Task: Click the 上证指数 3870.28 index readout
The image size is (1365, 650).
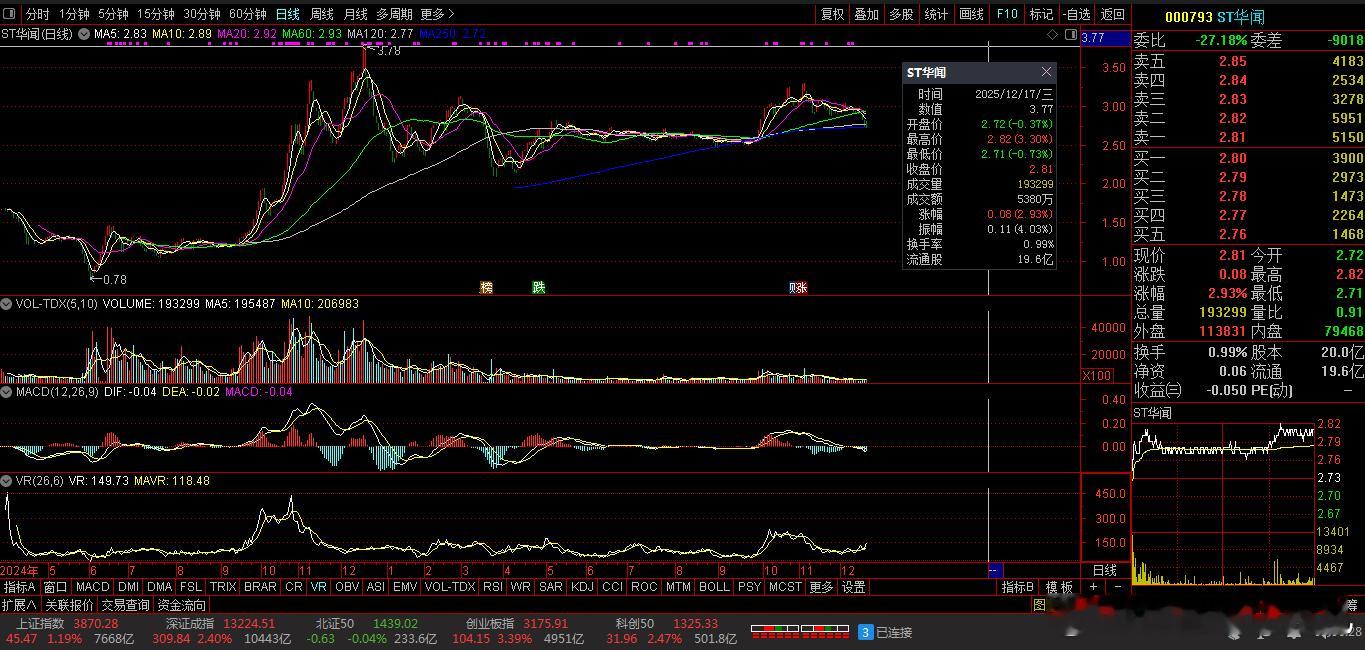Action: pos(68,623)
